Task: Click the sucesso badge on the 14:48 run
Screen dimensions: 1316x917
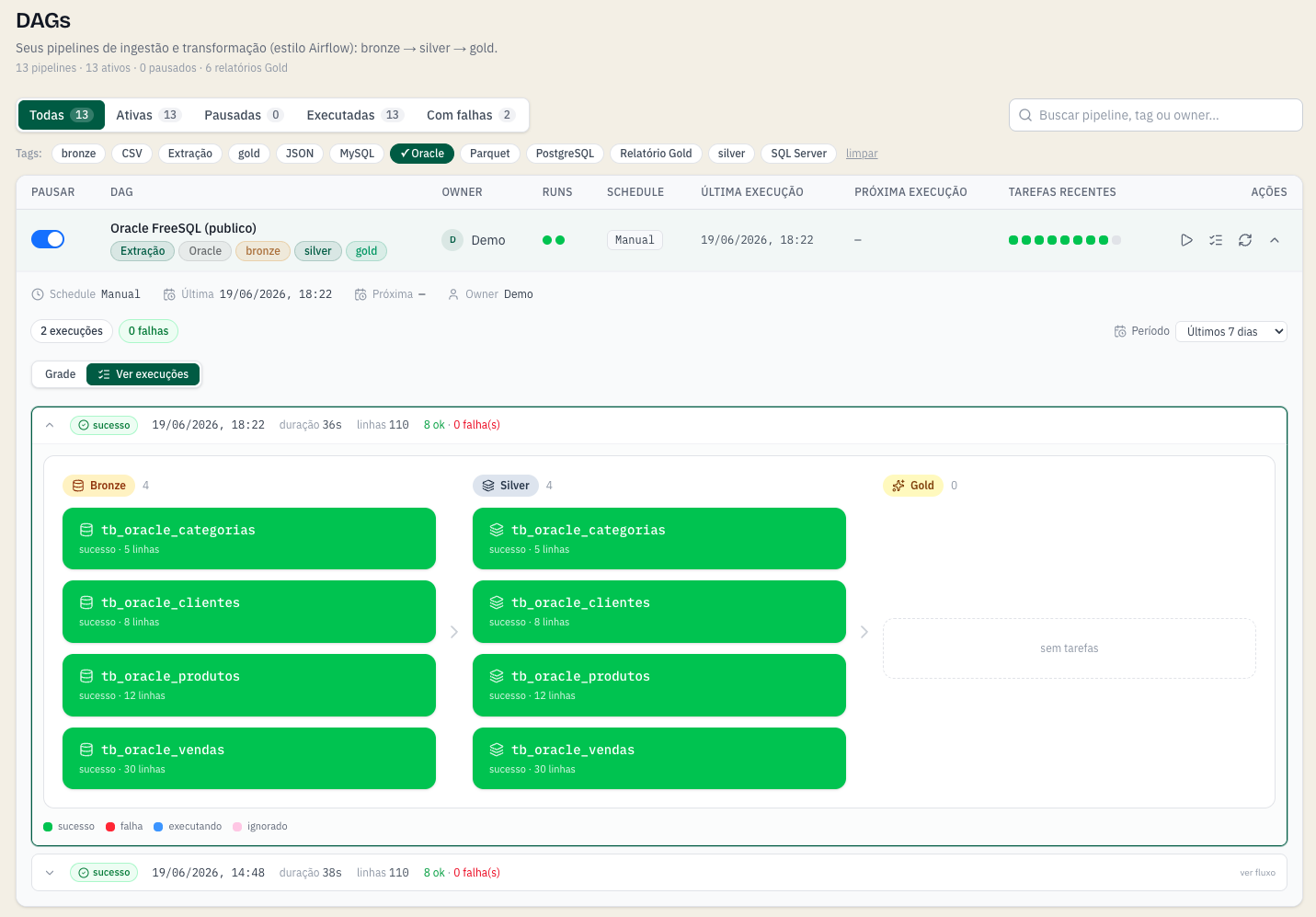Action: click(x=104, y=873)
